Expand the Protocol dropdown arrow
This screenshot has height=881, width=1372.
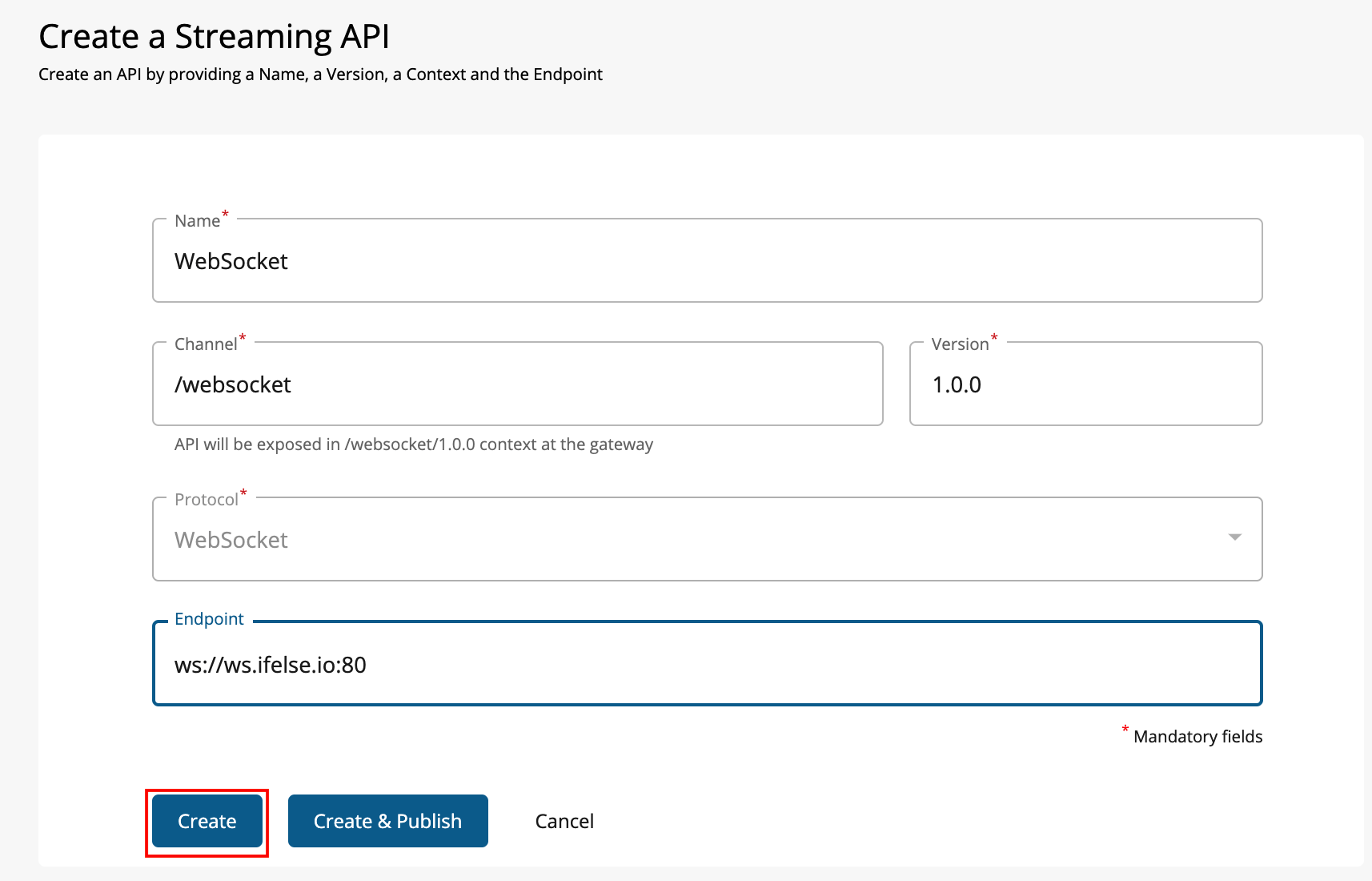point(1234,537)
